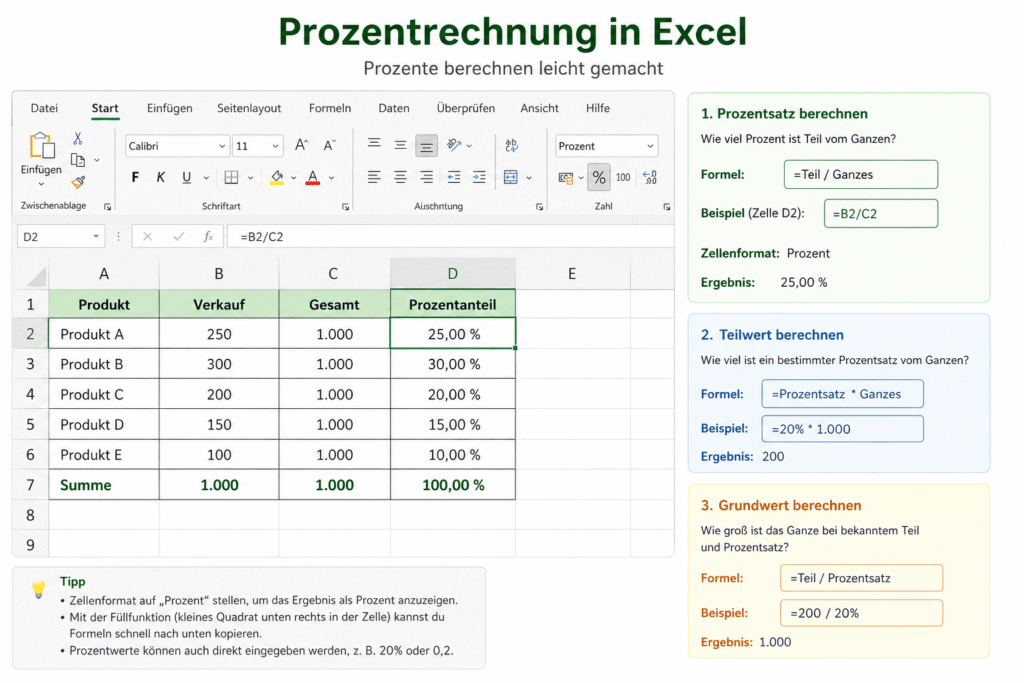Open the Einfügen paste options arrow
The image size is (1024, 683).
[x=41, y=185]
